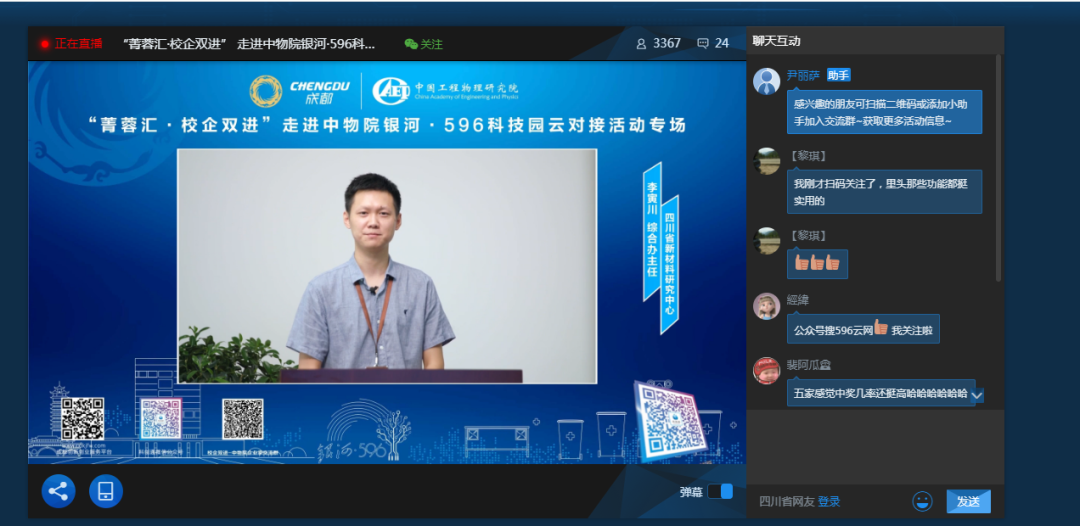1080x526 pixels.
Task: Click the message 五家感觉中奖几率还挺高
Action: (x=881, y=394)
